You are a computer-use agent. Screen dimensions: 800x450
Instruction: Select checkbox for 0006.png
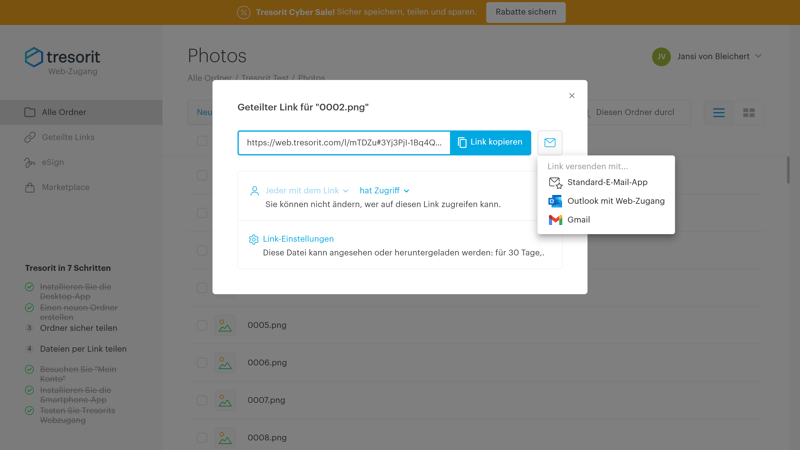pyautogui.click(x=202, y=363)
